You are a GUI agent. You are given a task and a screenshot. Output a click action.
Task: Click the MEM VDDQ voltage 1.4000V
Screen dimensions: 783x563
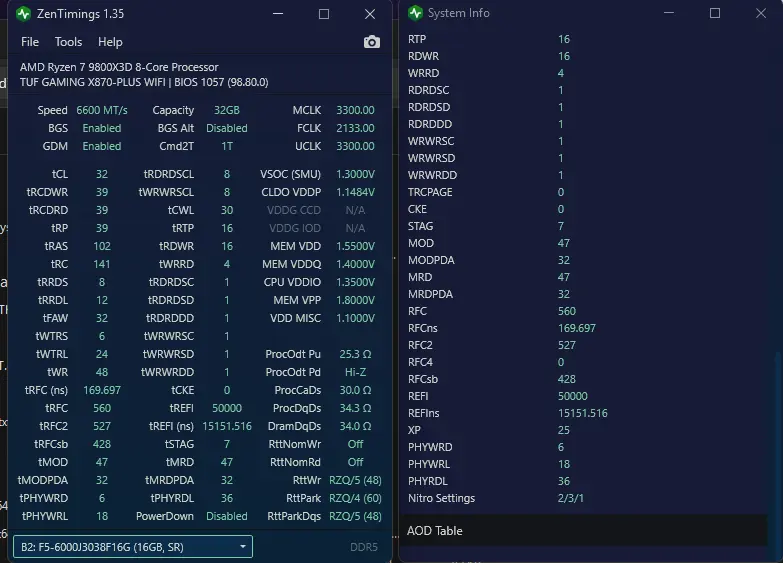pyautogui.click(x=355, y=264)
